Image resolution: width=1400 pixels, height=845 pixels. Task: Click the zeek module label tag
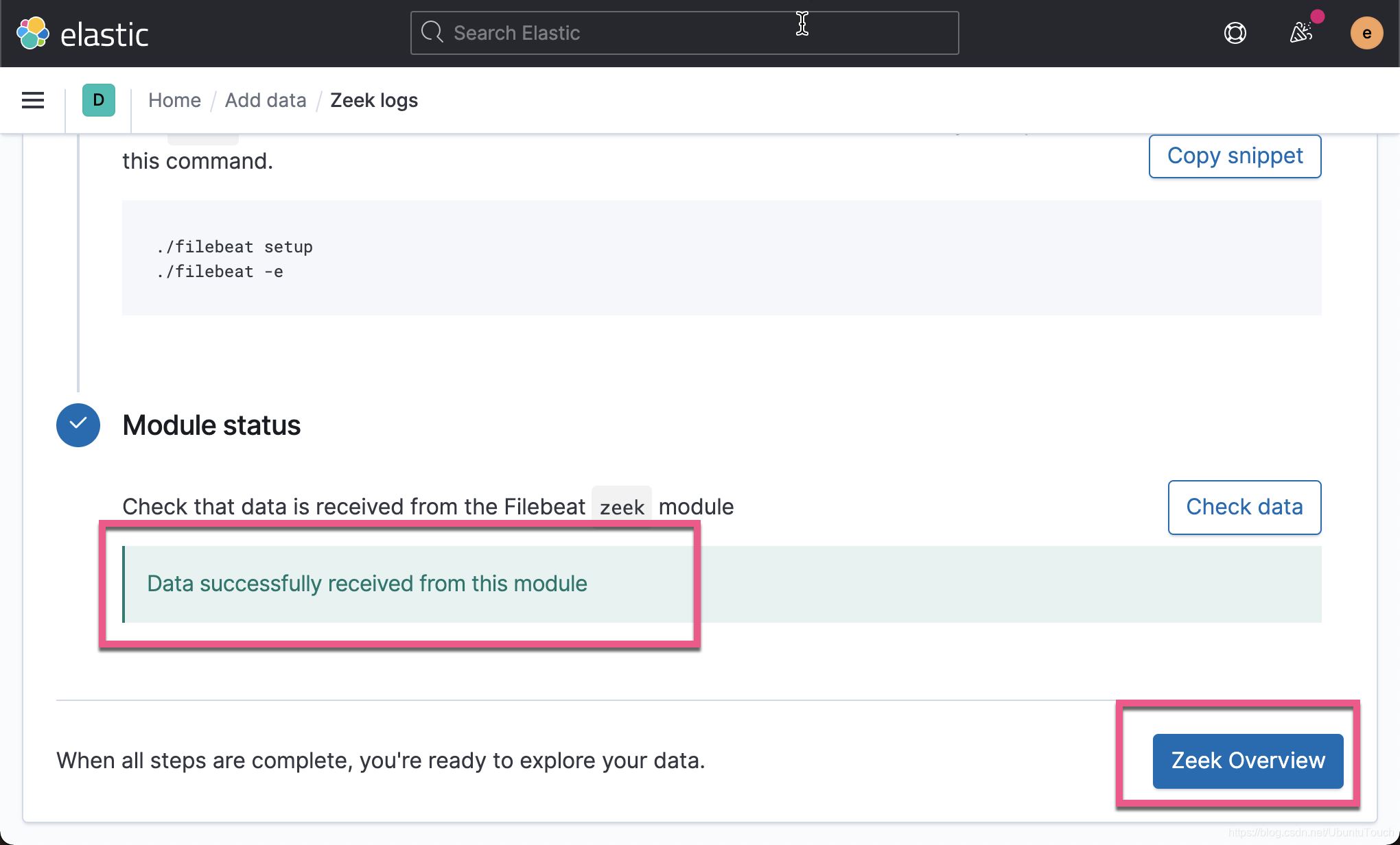pos(622,506)
